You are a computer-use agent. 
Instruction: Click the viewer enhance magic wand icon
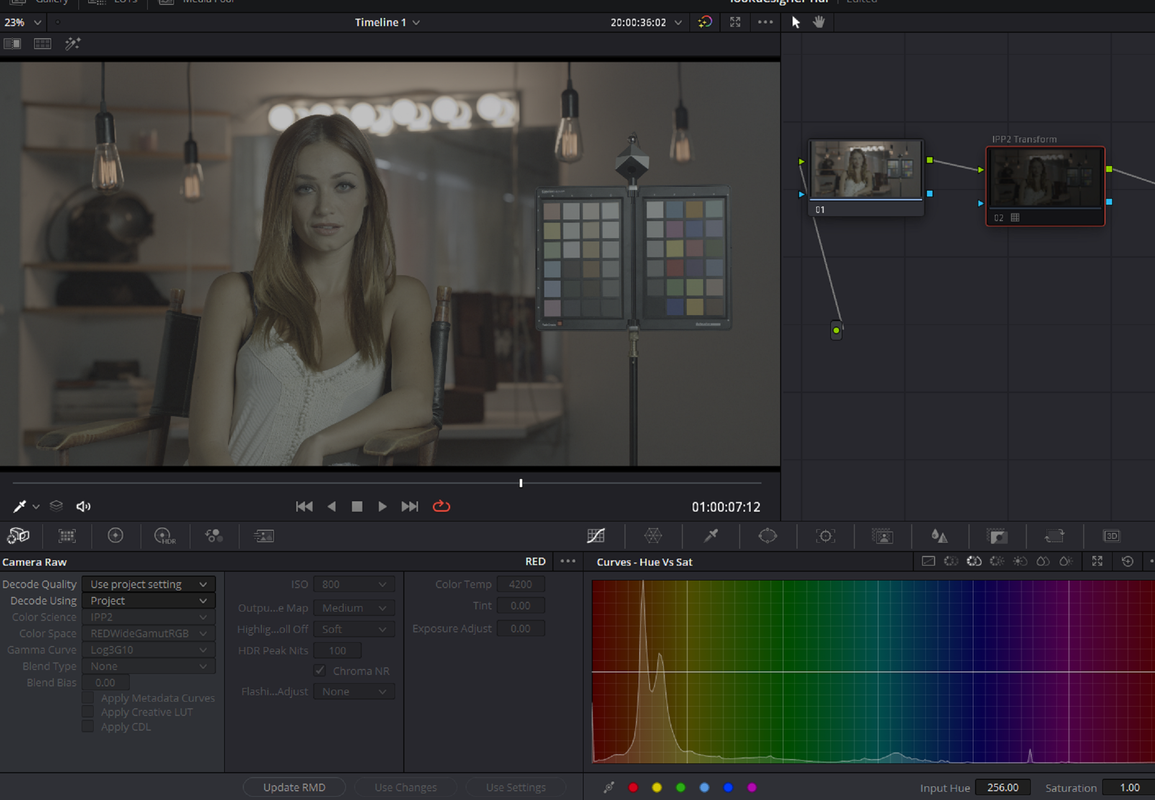(72, 44)
